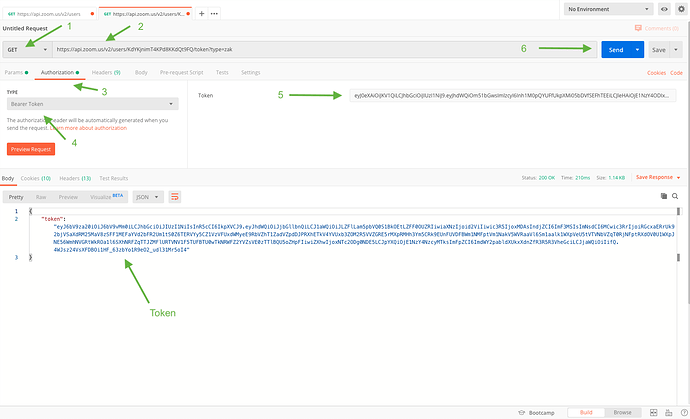
Task: Open Bootcamp from status bar
Action: [x=536, y=413]
